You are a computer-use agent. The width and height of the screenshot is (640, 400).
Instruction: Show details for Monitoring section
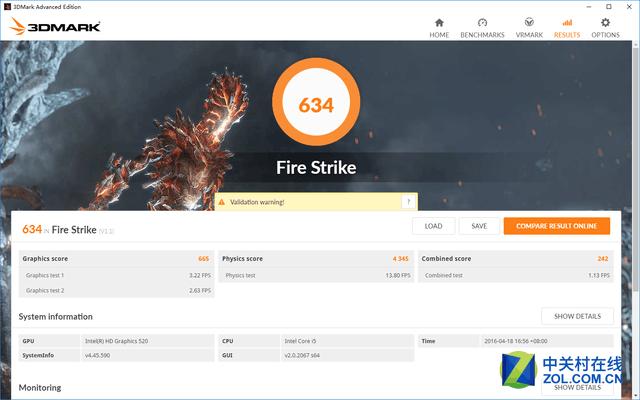578,387
